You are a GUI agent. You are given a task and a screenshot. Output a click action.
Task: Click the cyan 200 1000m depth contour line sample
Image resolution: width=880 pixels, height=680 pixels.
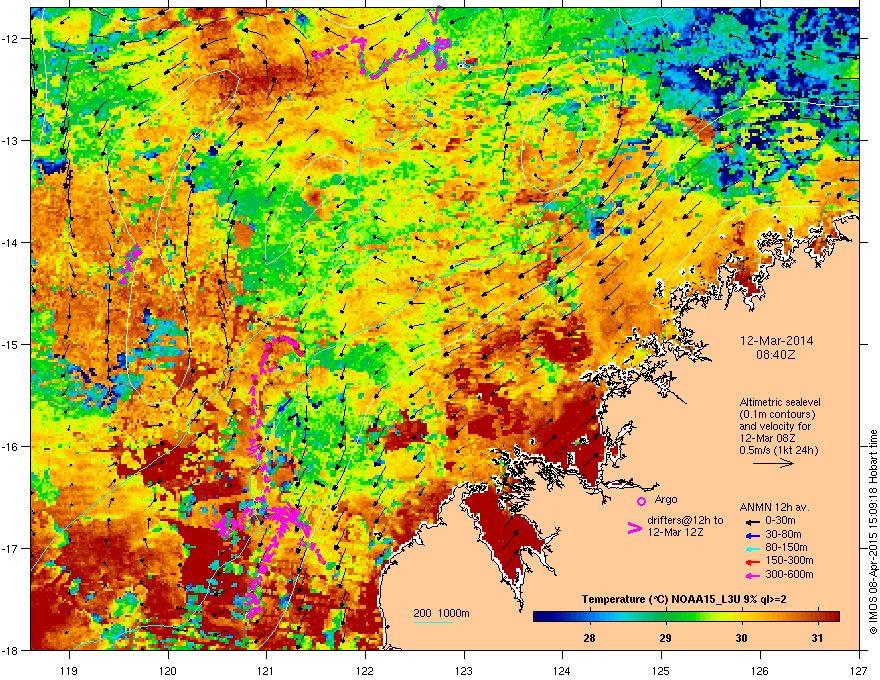click(x=434, y=622)
